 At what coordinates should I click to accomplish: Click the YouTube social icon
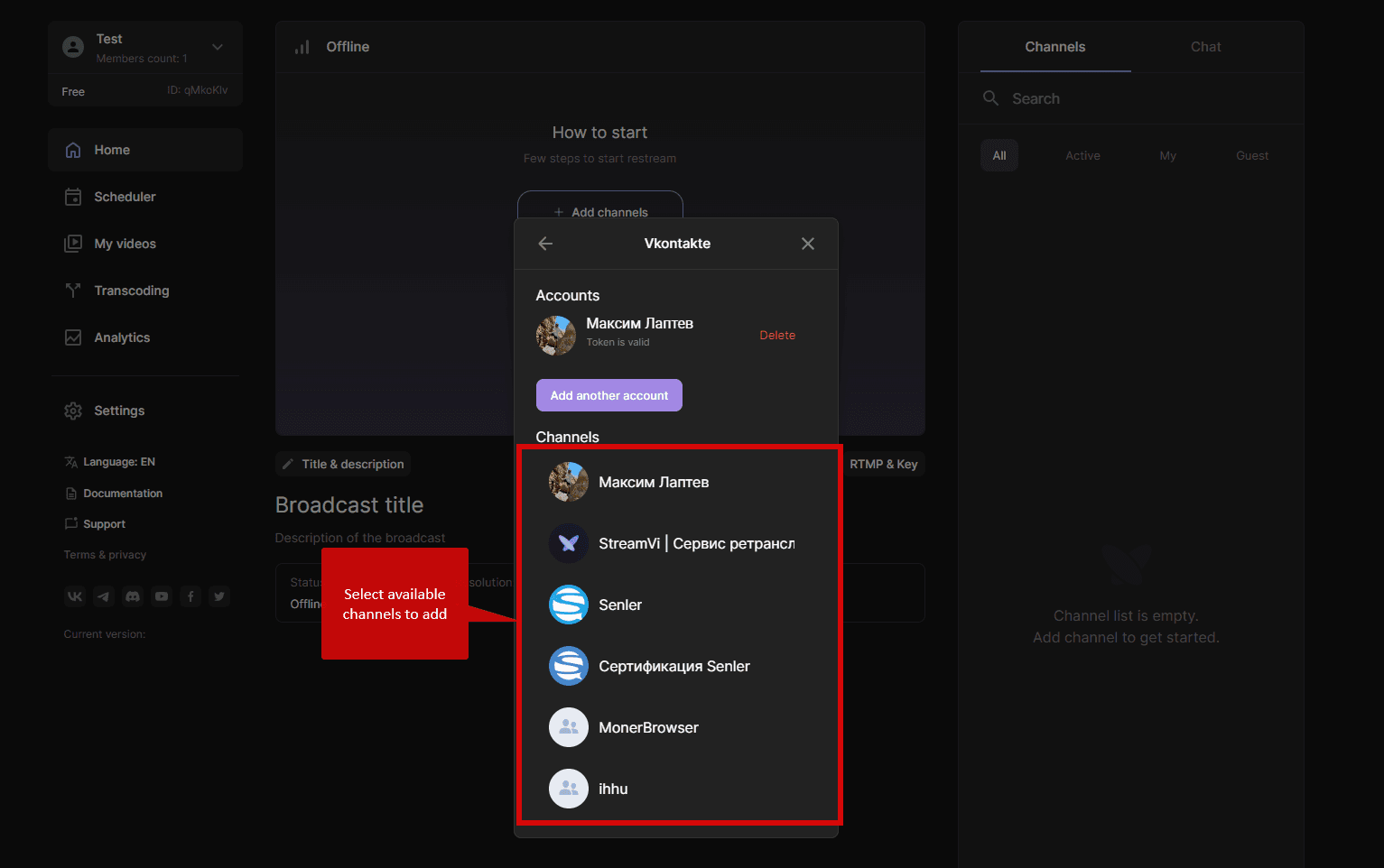click(x=162, y=596)
